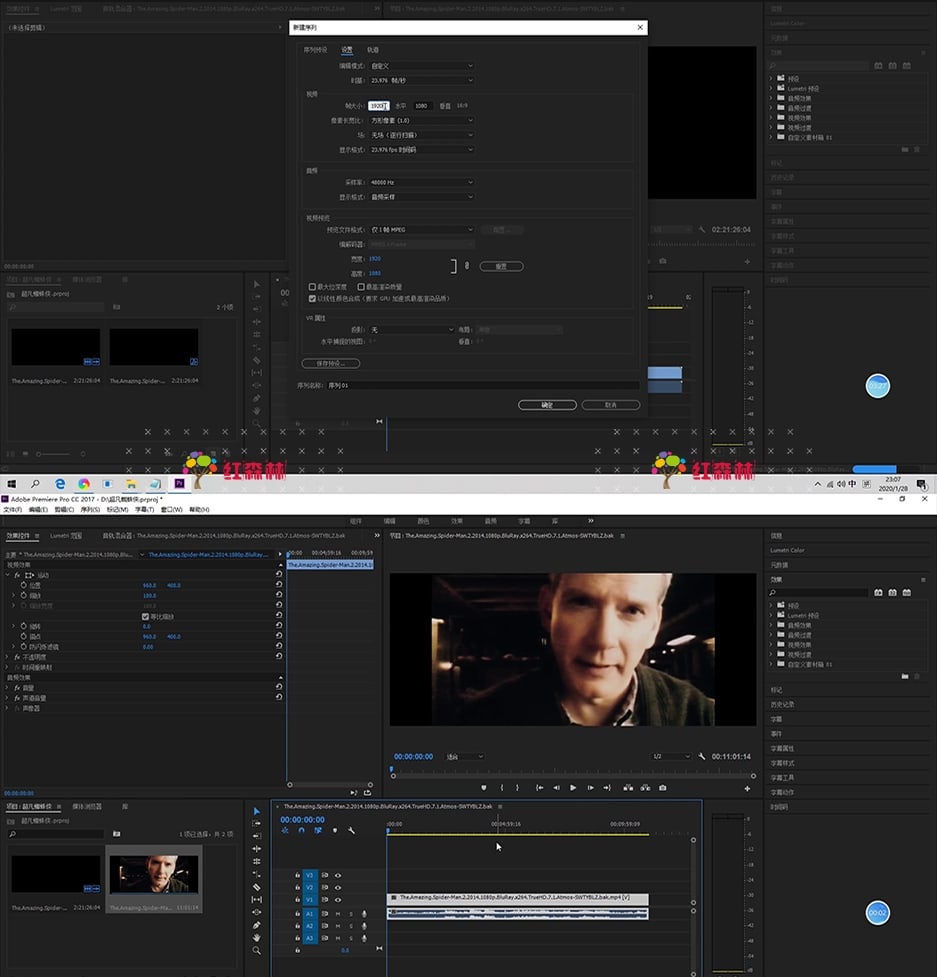
Task: Click the Mark In button in Program monitor
Action: click(x=502, y=788)
